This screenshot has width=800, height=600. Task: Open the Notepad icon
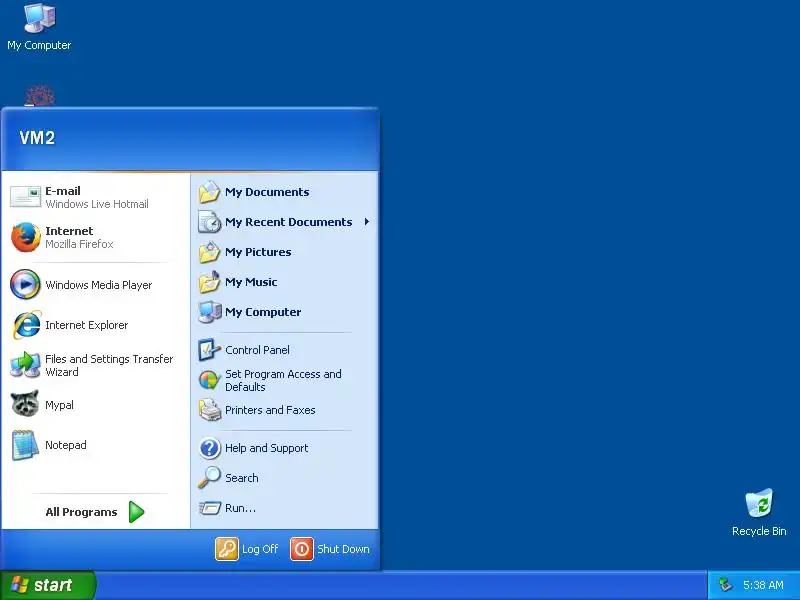point(25,445)
